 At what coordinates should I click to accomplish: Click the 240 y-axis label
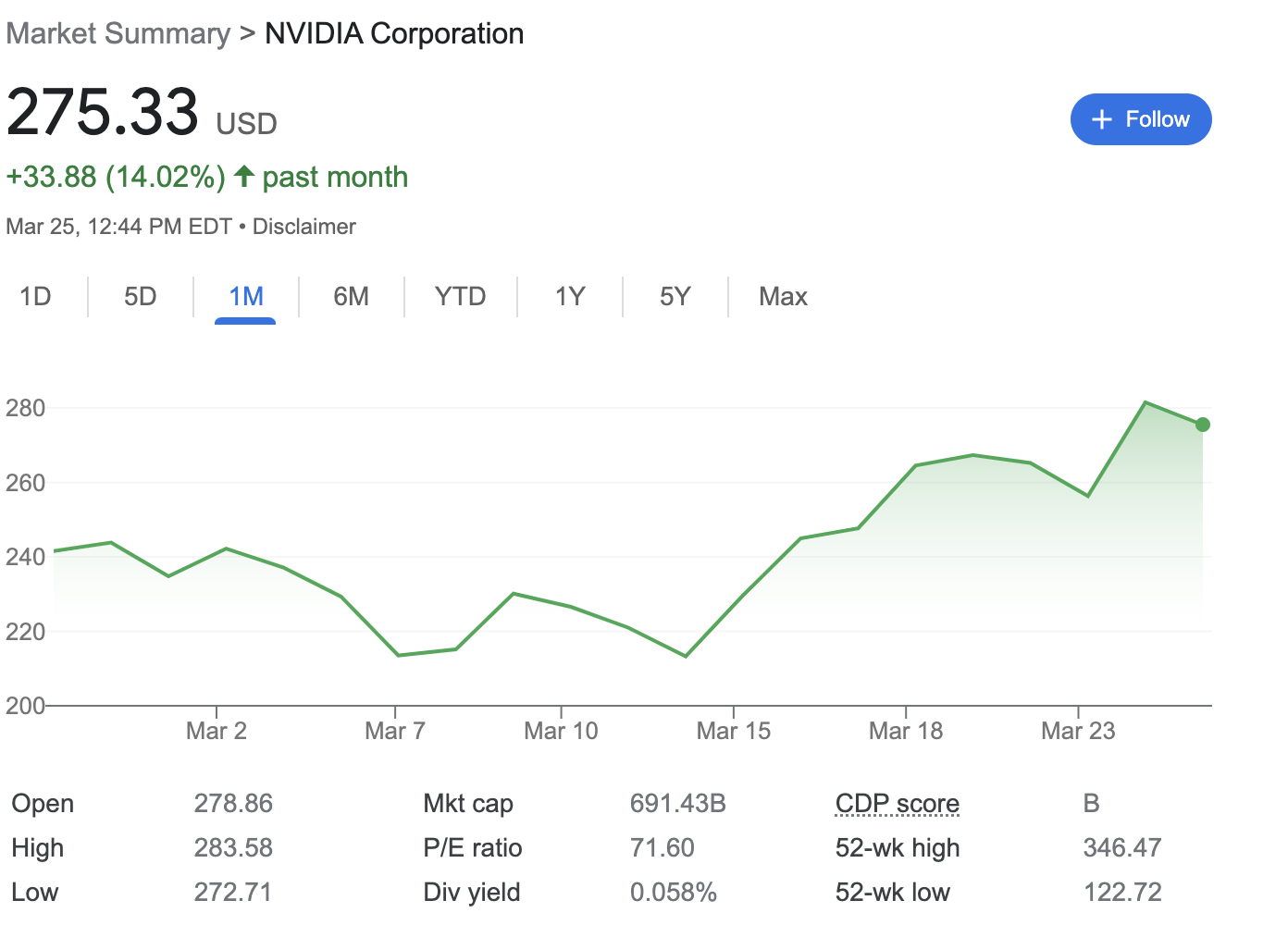25,557
